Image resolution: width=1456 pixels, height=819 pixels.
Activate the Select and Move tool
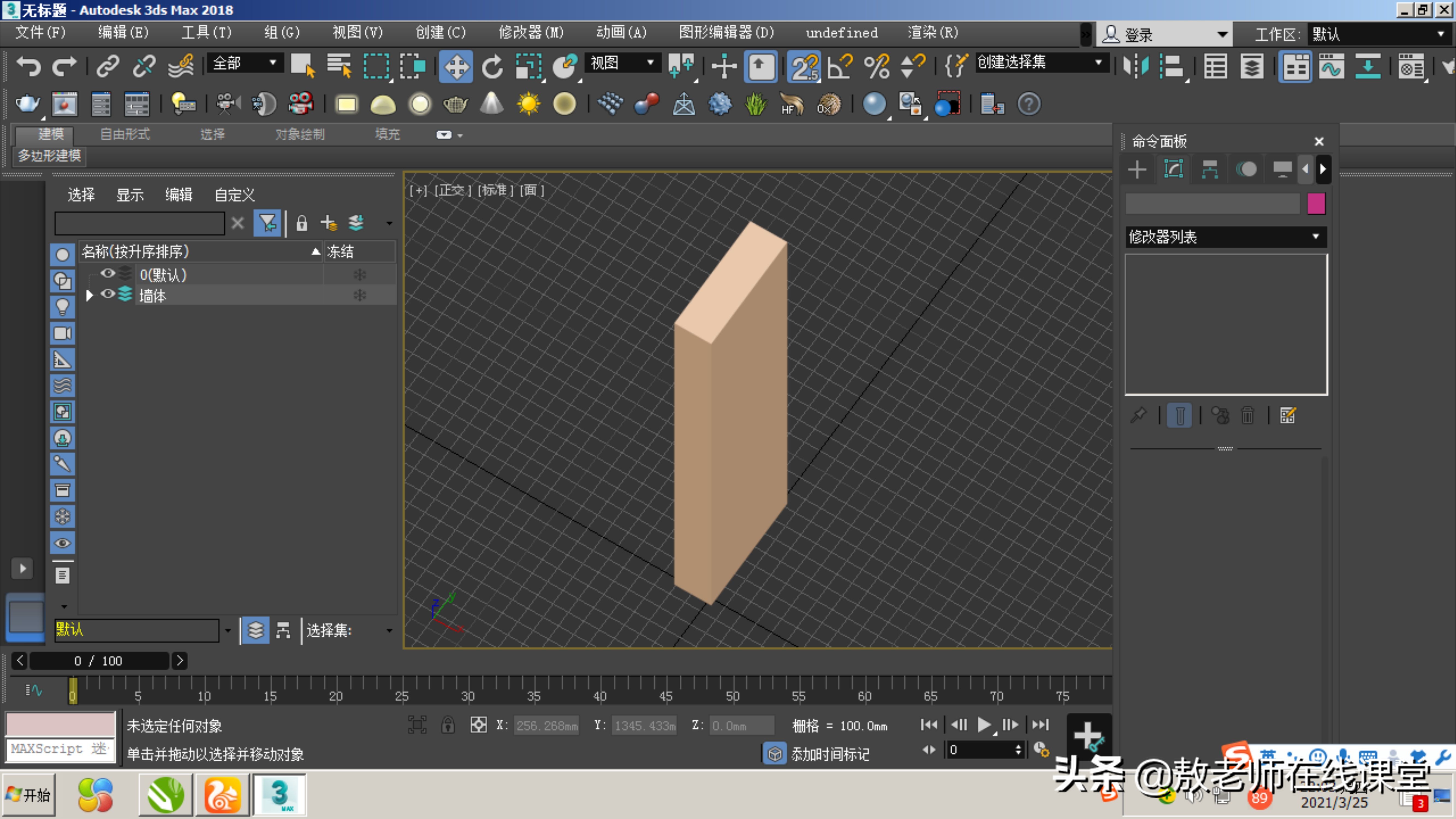456,66
